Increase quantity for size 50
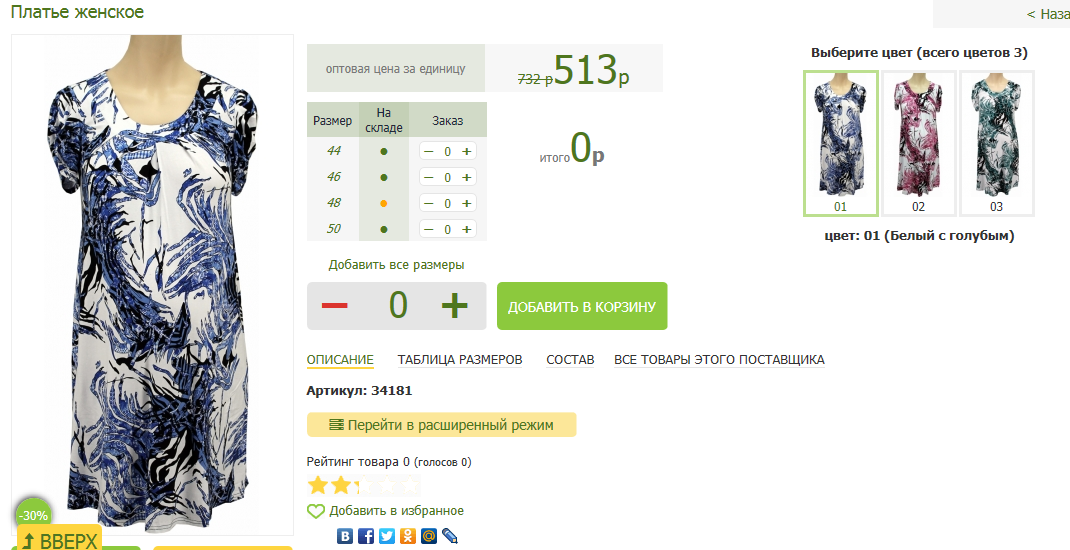Viewport: 1070px width, 550px height. [467, 229]
